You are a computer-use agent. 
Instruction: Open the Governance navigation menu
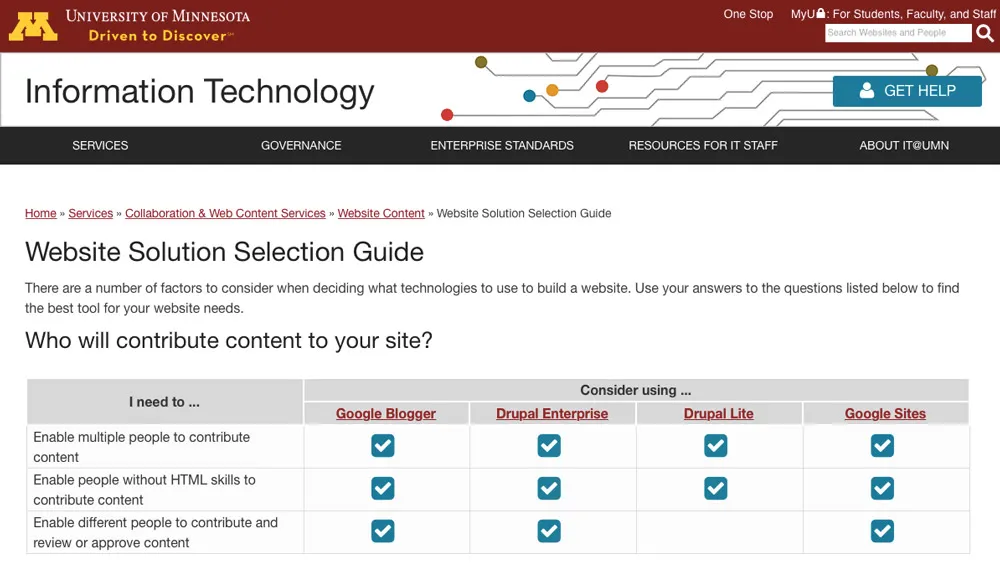[301, 145]
